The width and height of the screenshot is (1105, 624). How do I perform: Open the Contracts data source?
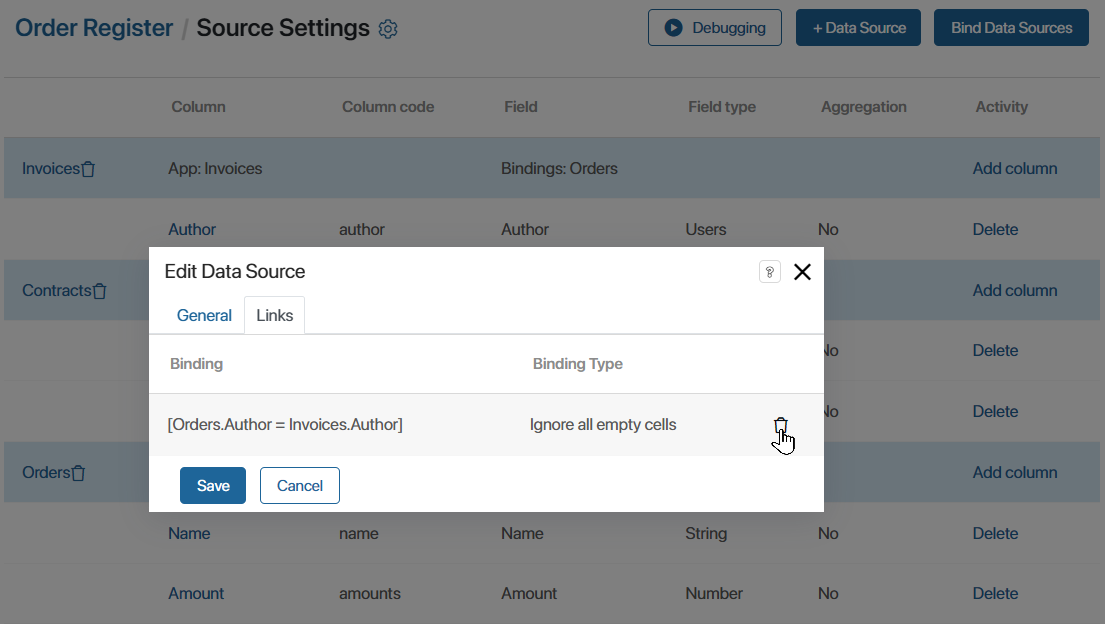pos(57,290)
